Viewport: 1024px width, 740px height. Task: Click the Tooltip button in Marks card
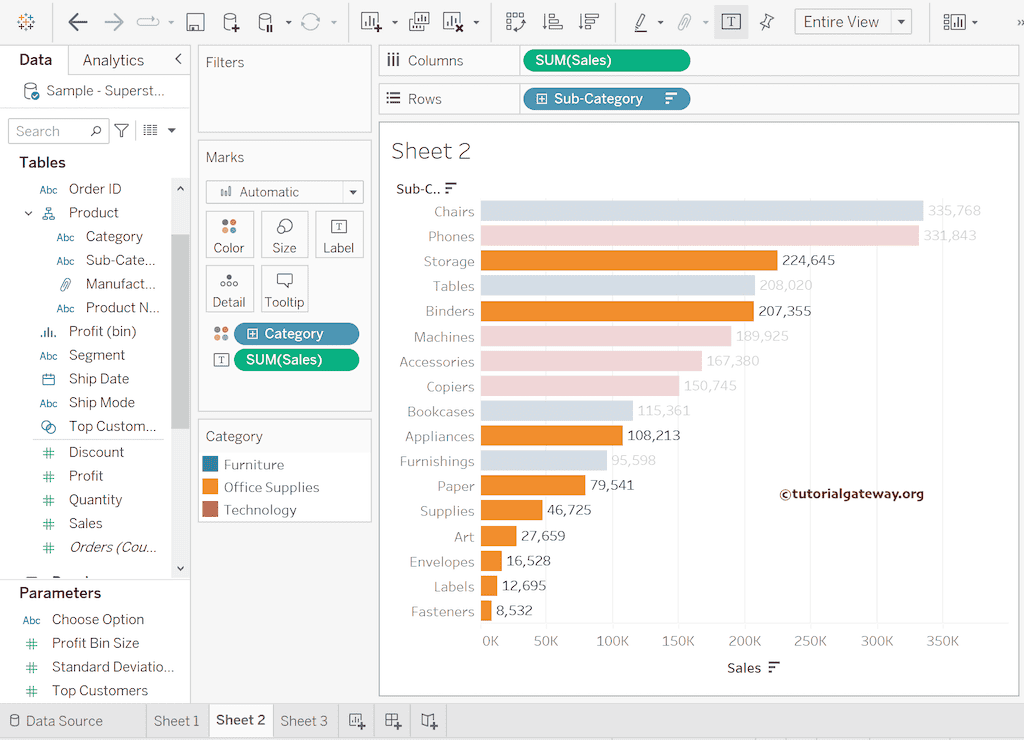(284, 289)
